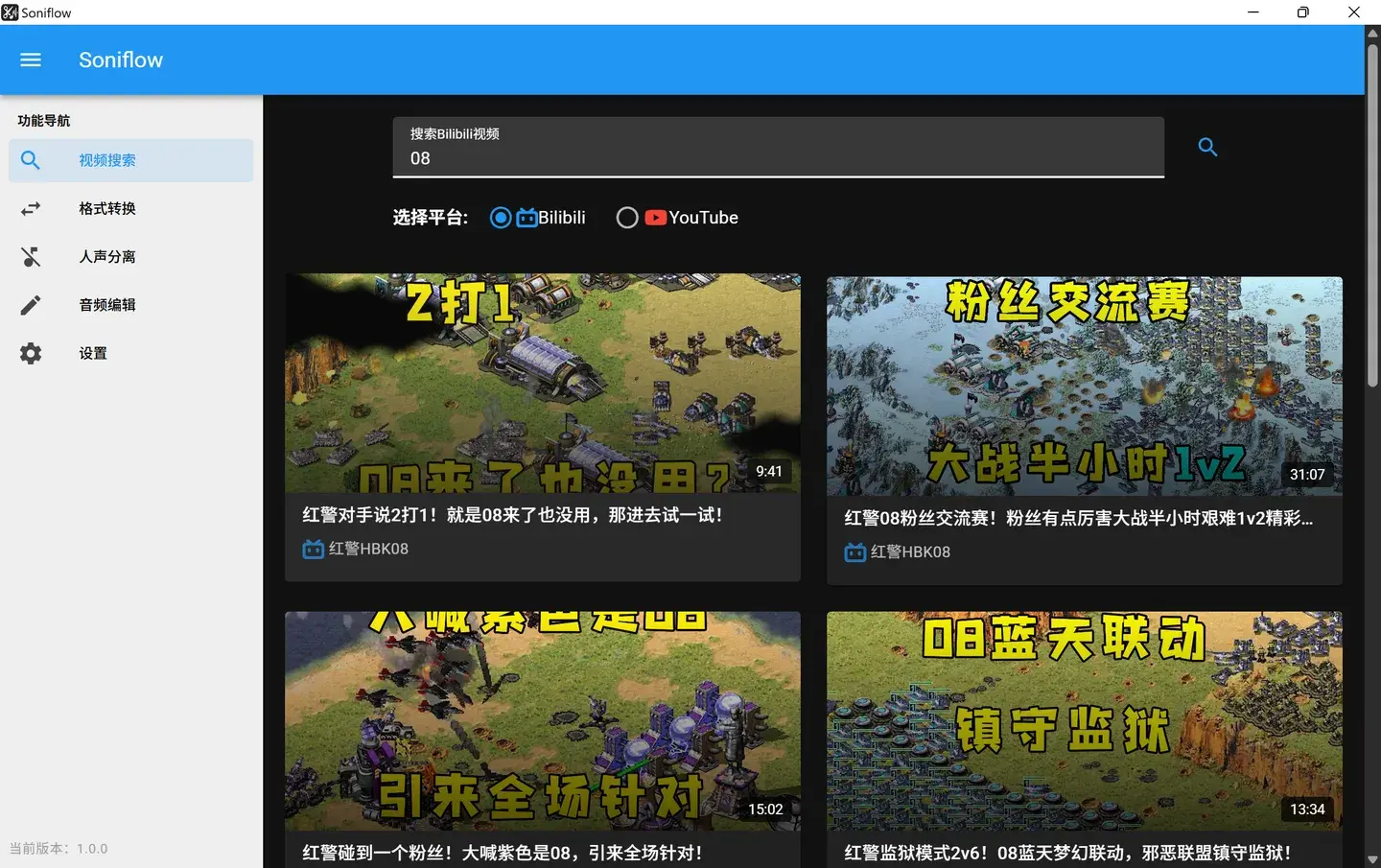Screen dimensions: 1381x868
Task: Go to 音频编辑 in sidebar
Action: click(x=107, y=305)
